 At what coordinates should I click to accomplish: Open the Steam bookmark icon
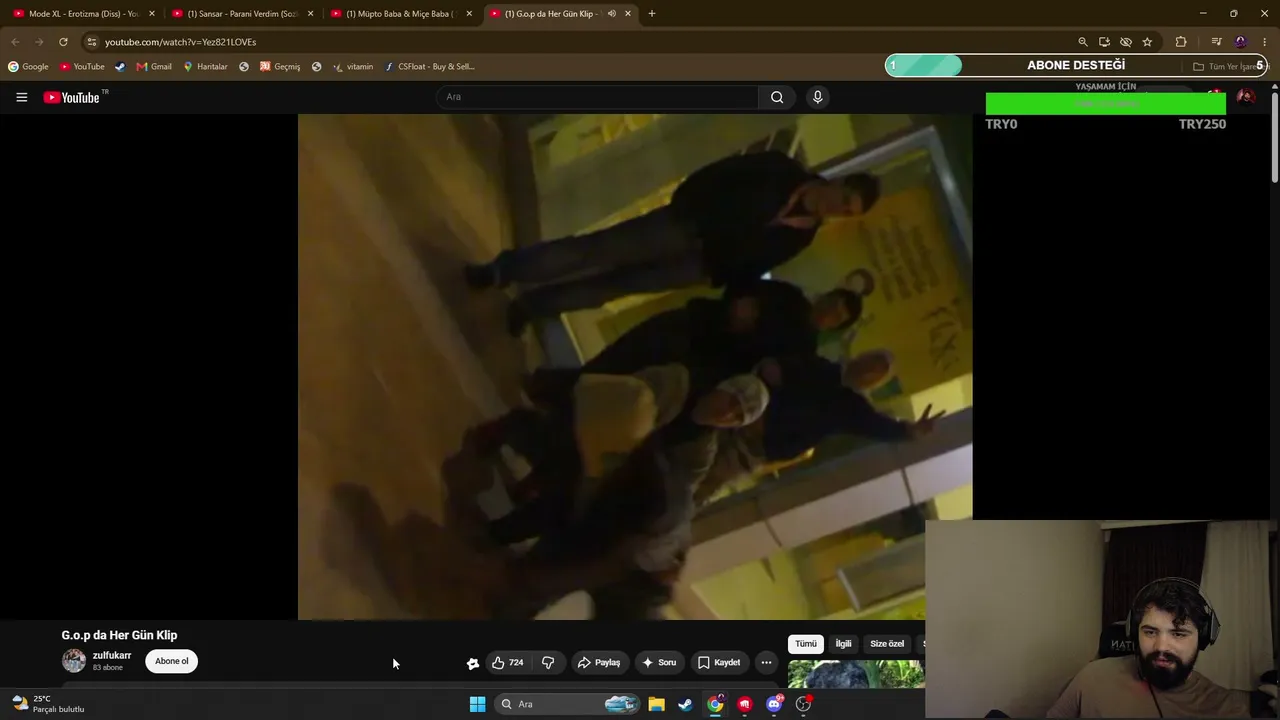(120, 67)
